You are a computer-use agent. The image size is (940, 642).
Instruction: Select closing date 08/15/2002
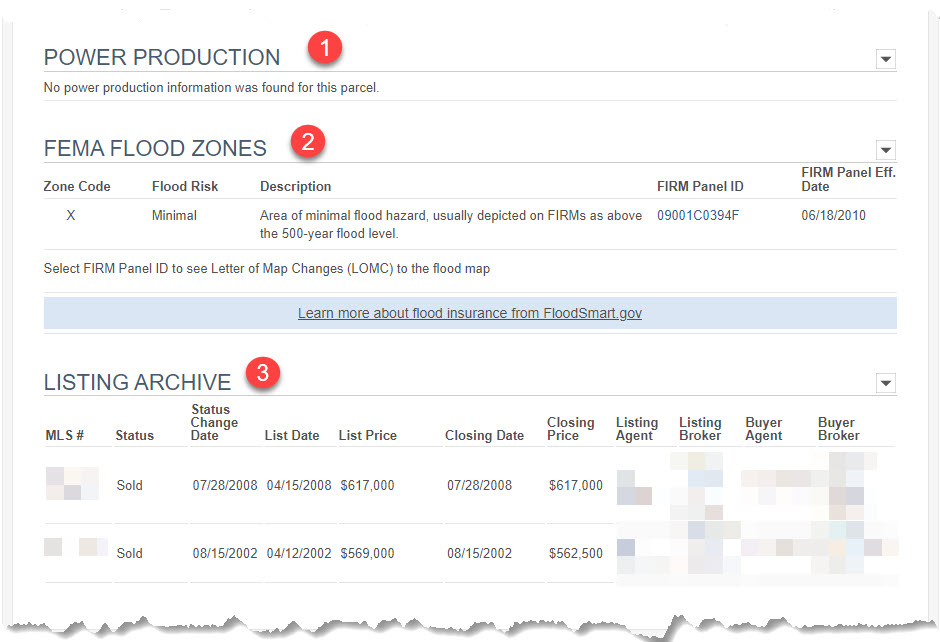(x=480, y=553)
